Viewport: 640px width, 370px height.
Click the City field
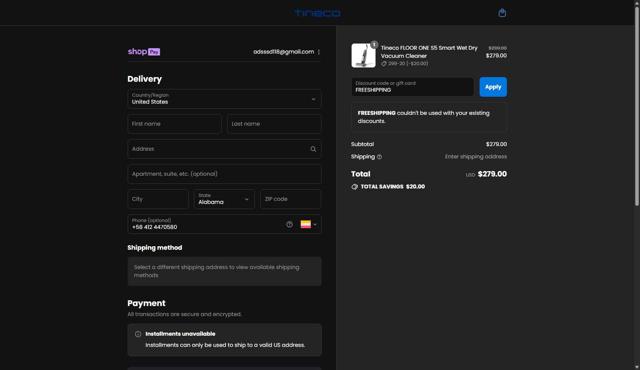click(x=158, y=199)
